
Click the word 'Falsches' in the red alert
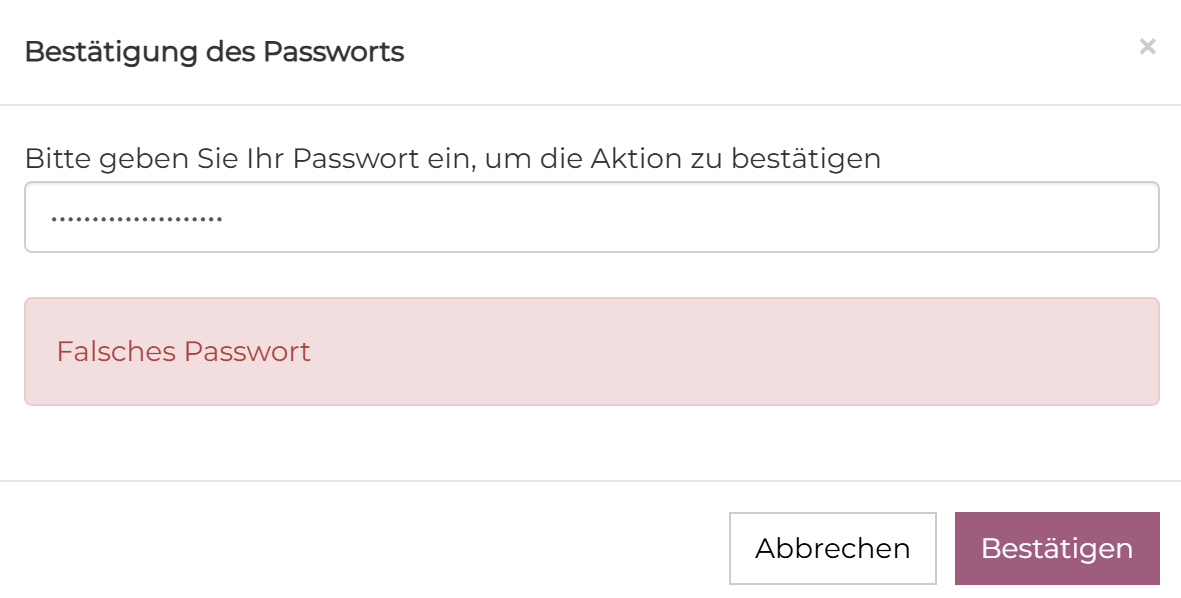click(x=117, y=351)
